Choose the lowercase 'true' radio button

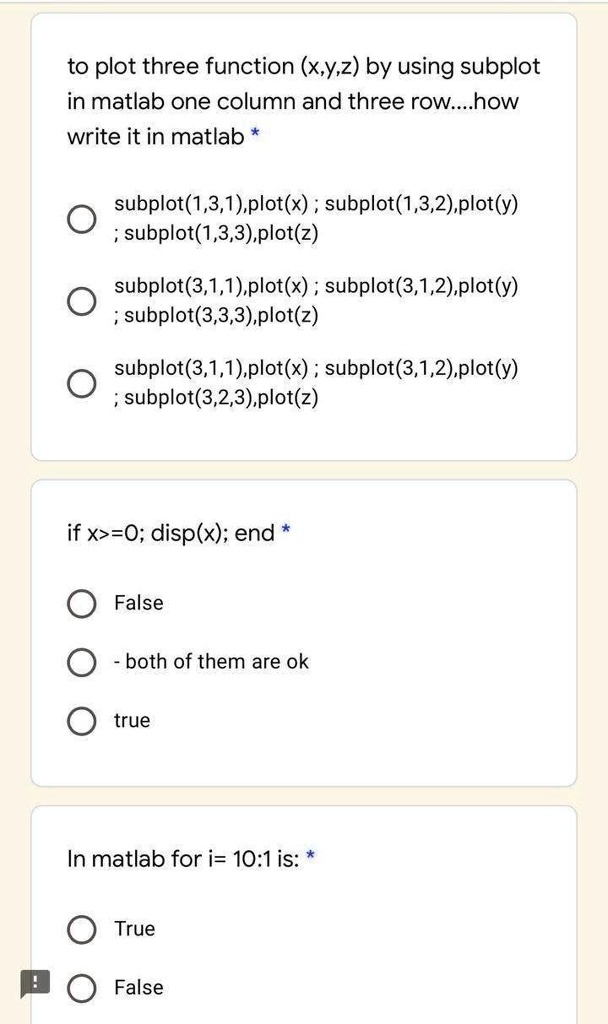point(82,720)
